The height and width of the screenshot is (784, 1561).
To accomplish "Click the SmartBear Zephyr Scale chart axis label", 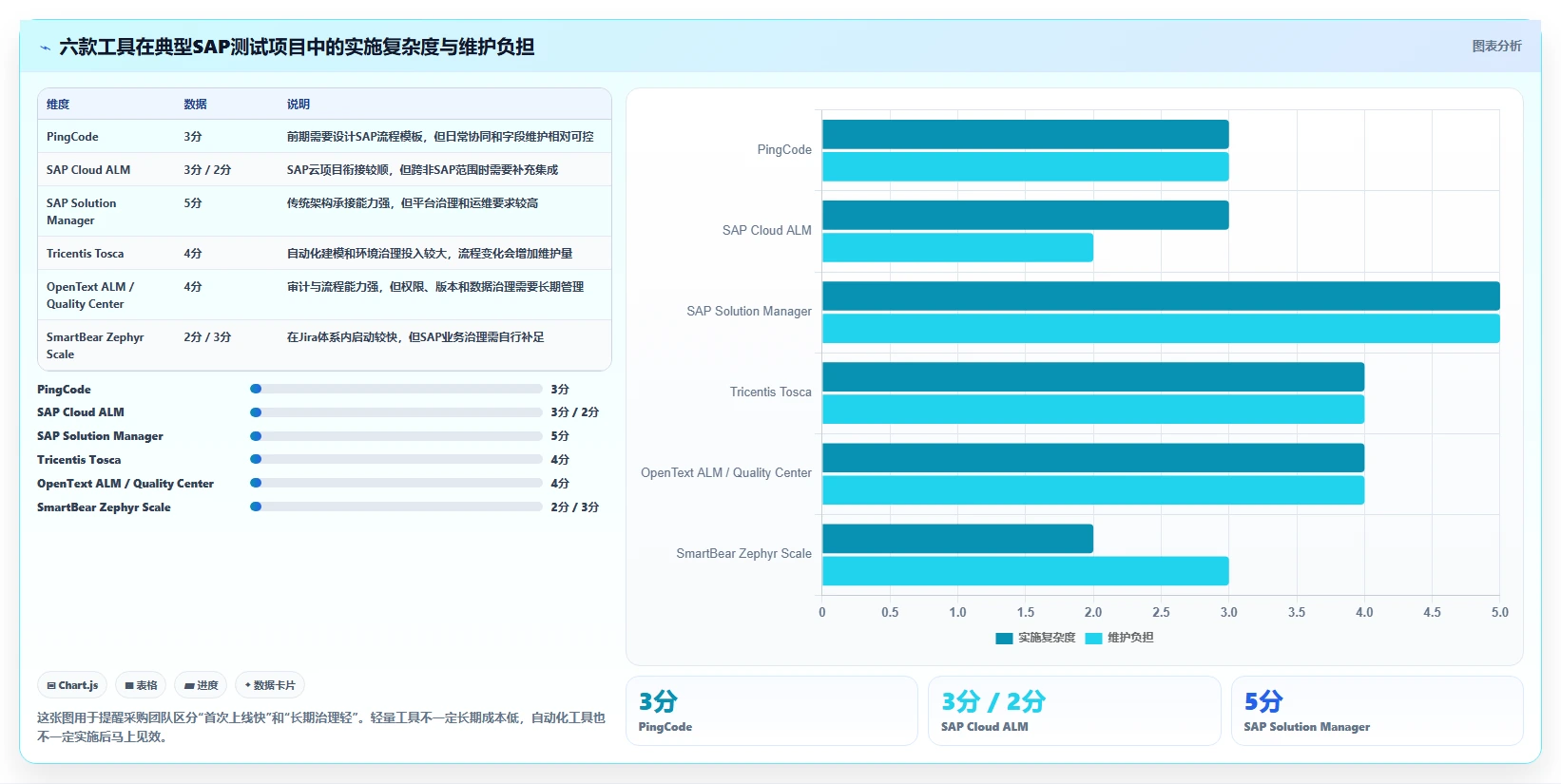I will tap(744, 554).
